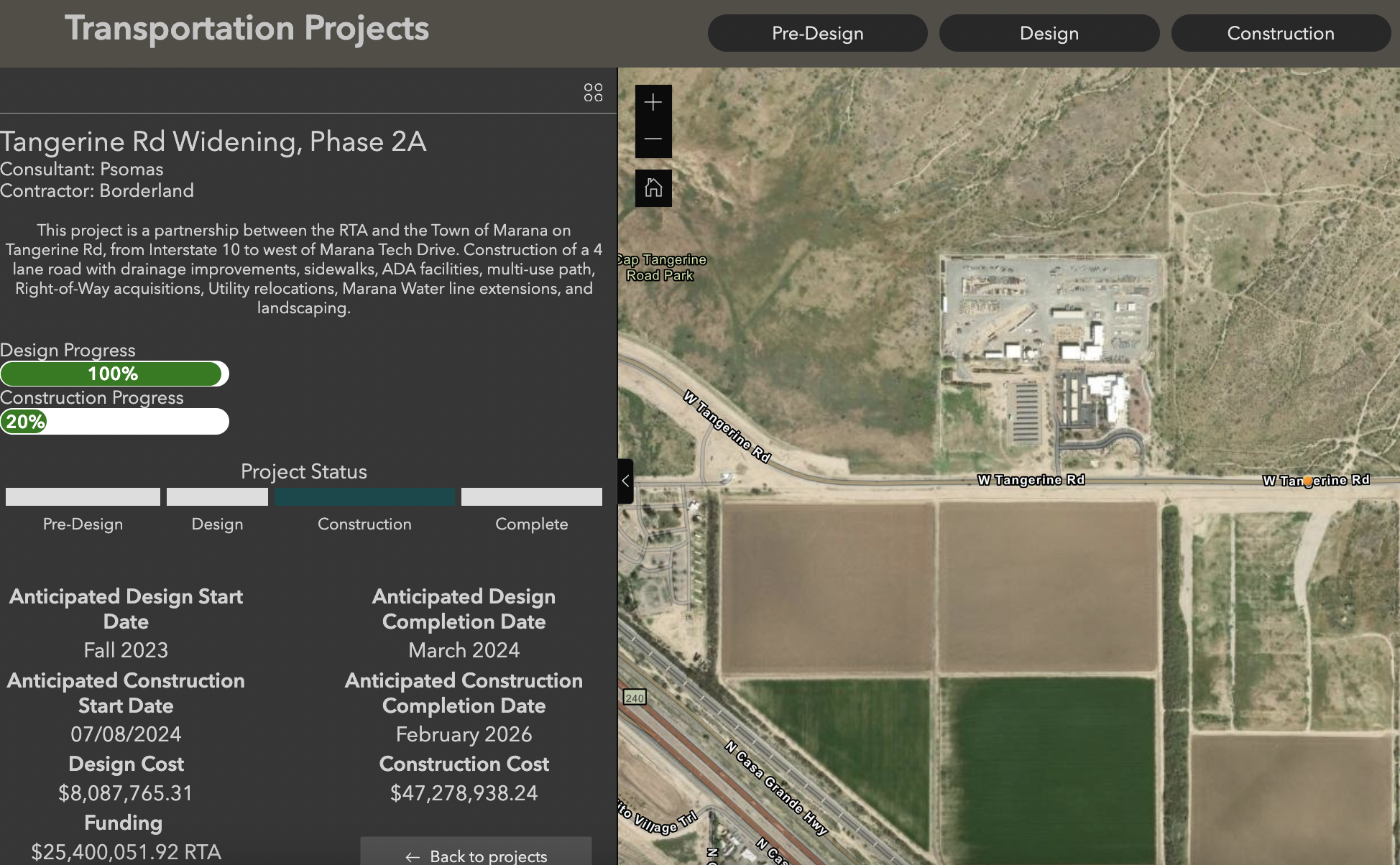Click the orange project marker on map

coord(1308,481)
